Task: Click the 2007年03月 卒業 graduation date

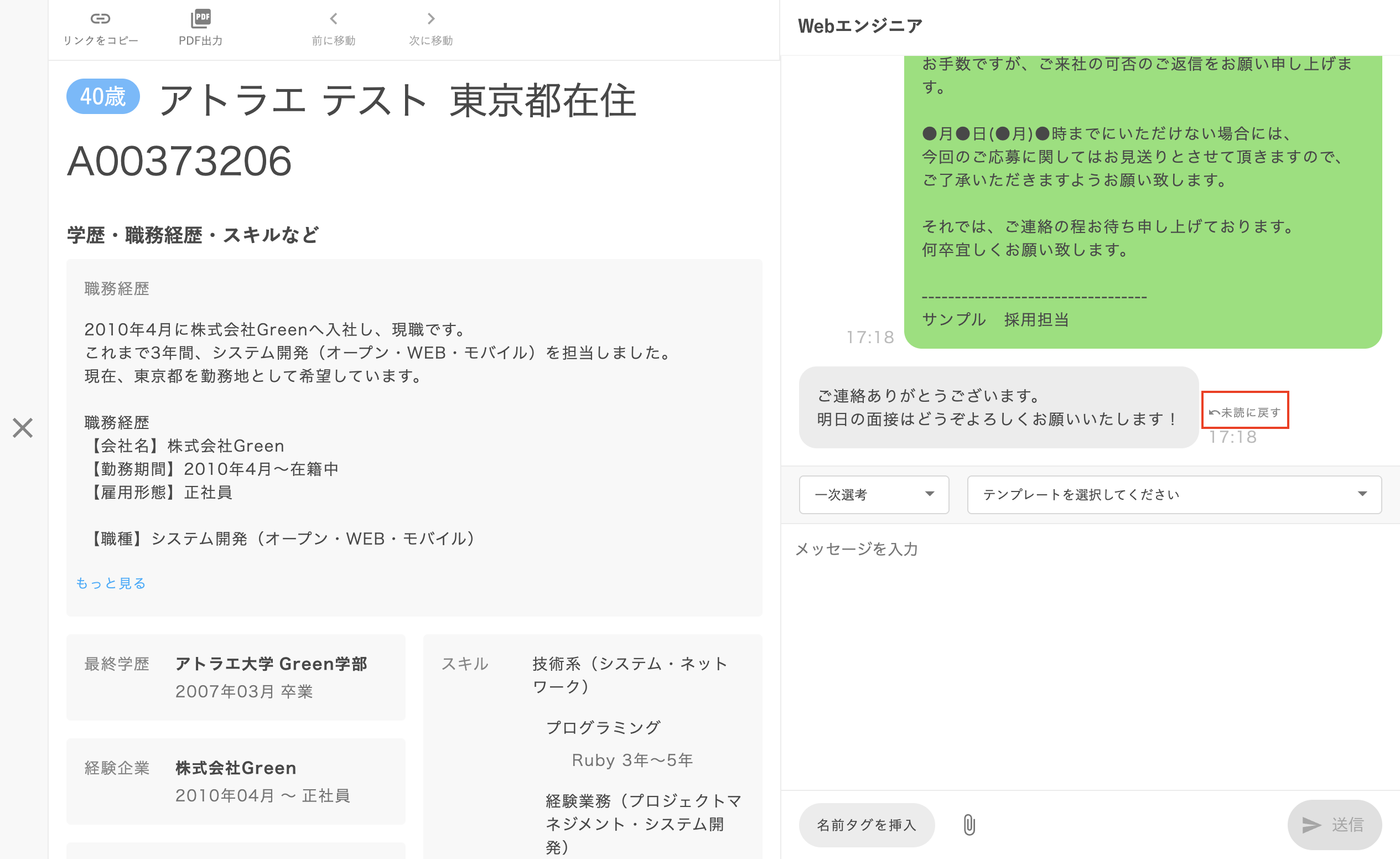Action: pos(245,691)
